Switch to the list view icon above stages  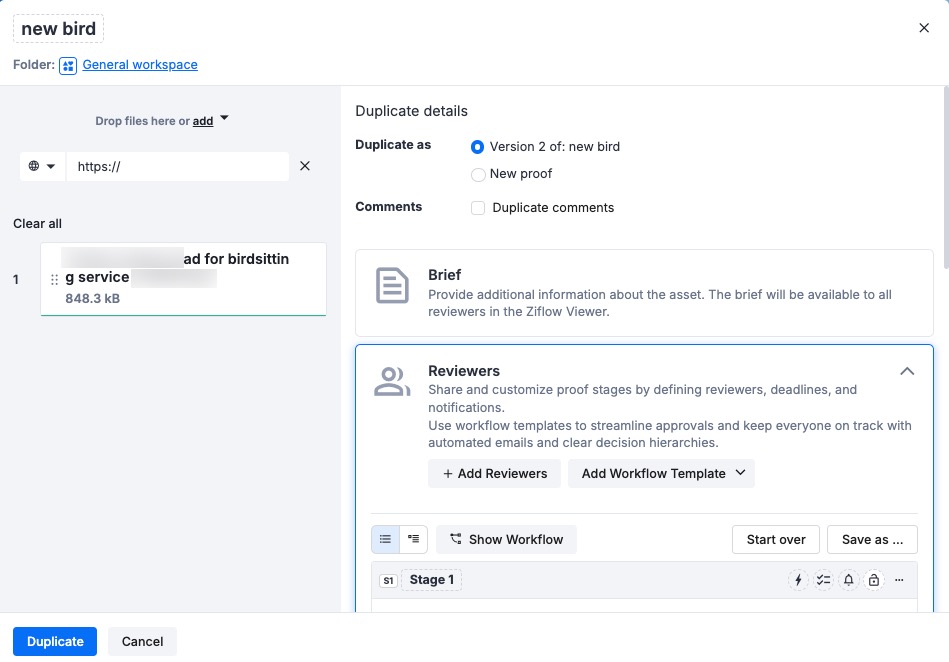tap(385, 538)
